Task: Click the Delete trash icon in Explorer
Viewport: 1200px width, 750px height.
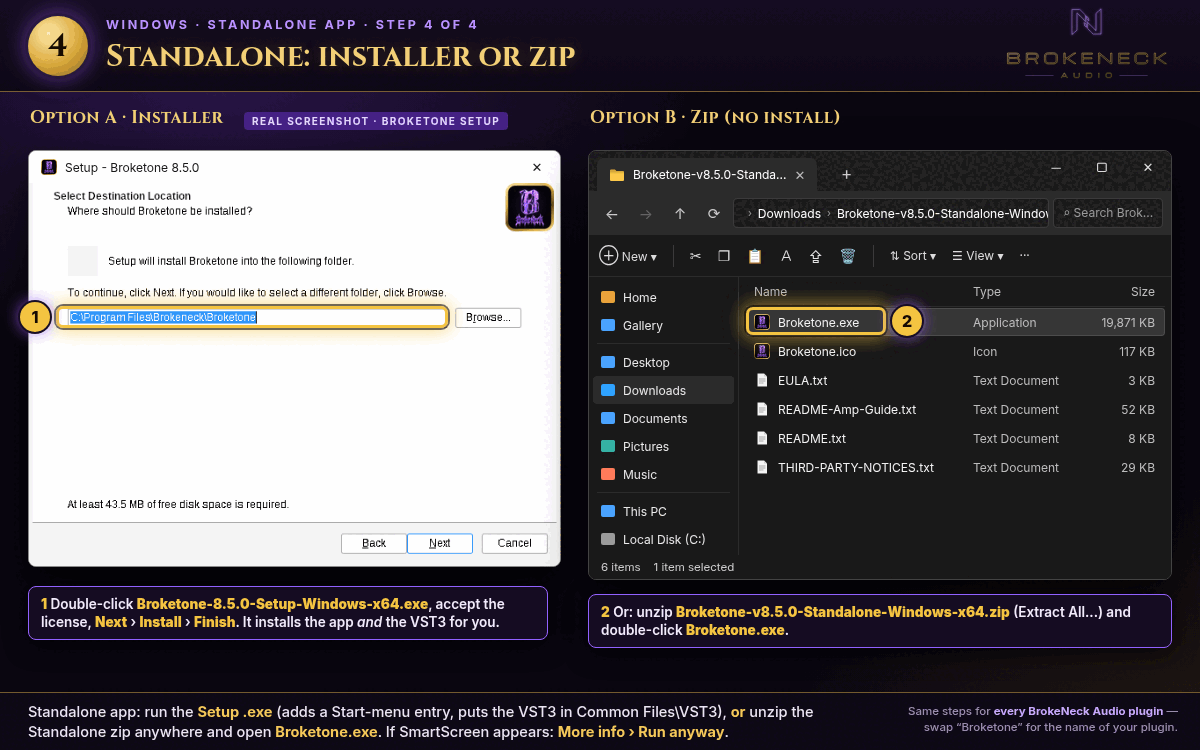Action: 847,256
